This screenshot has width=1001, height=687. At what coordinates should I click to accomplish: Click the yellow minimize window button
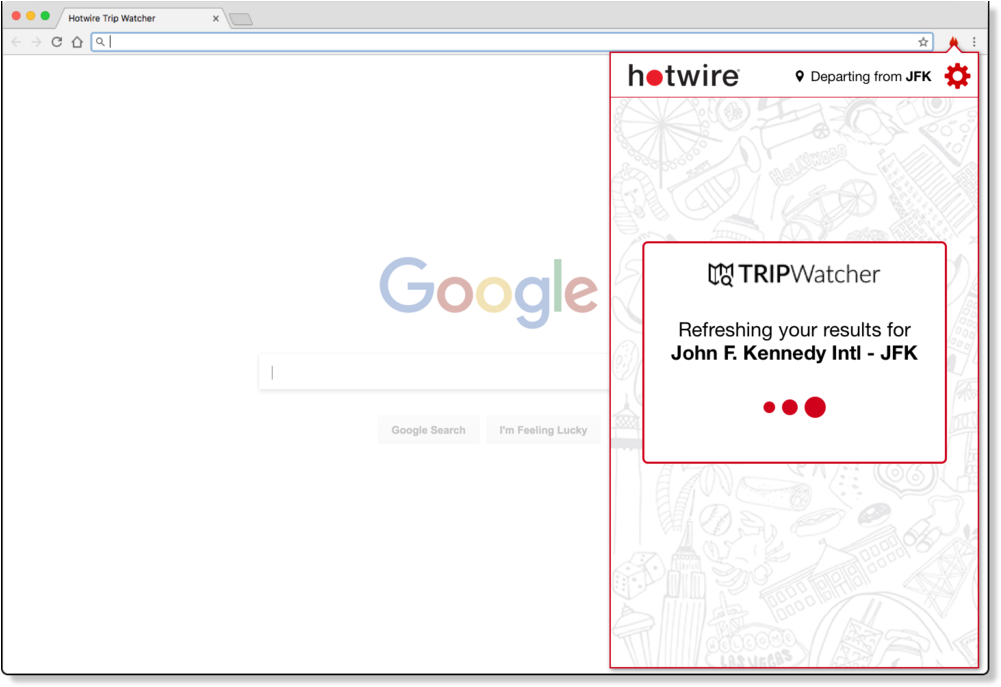click(x=31, y=16)
